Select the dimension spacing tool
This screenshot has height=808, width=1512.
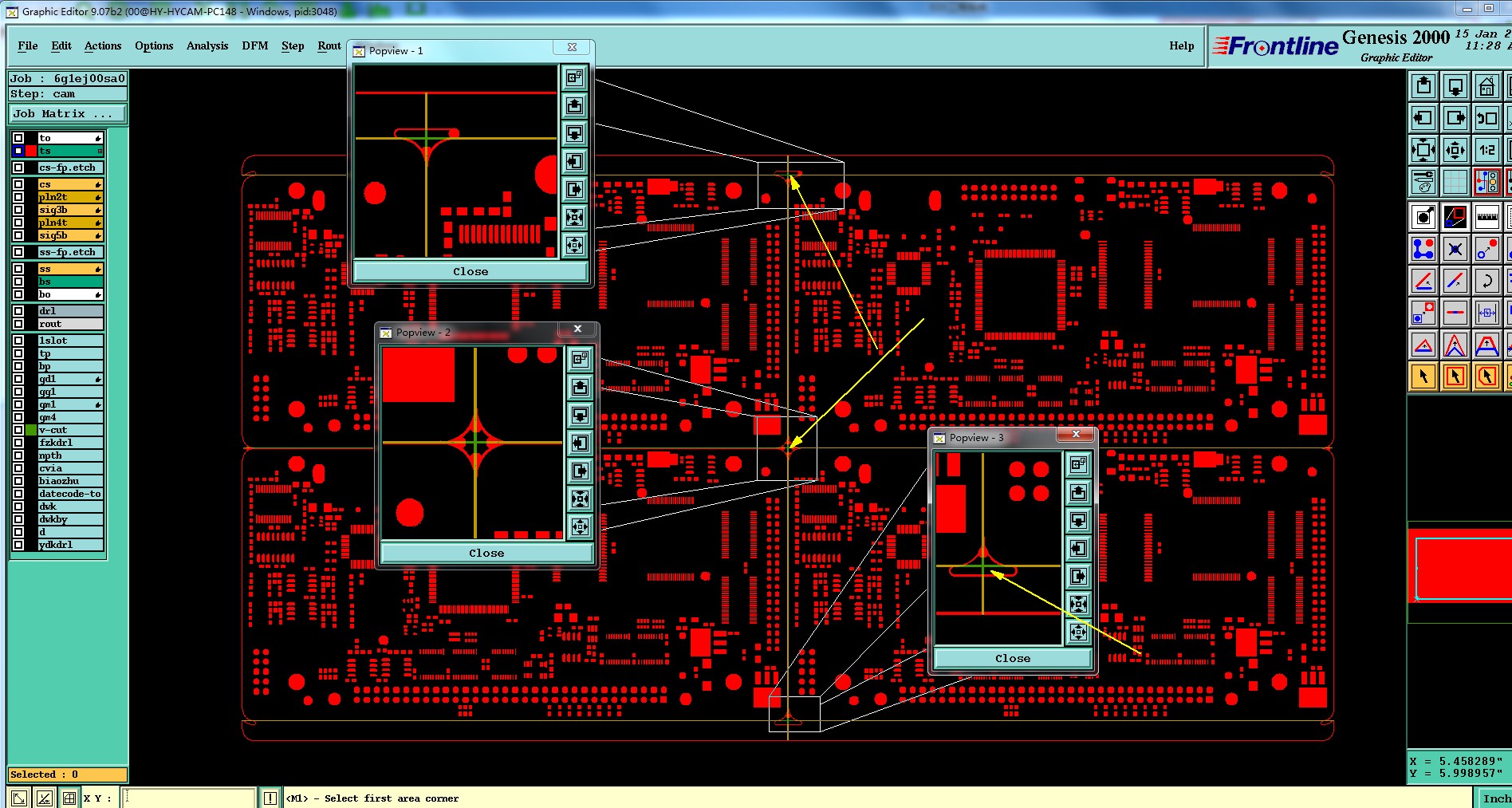1487,313
